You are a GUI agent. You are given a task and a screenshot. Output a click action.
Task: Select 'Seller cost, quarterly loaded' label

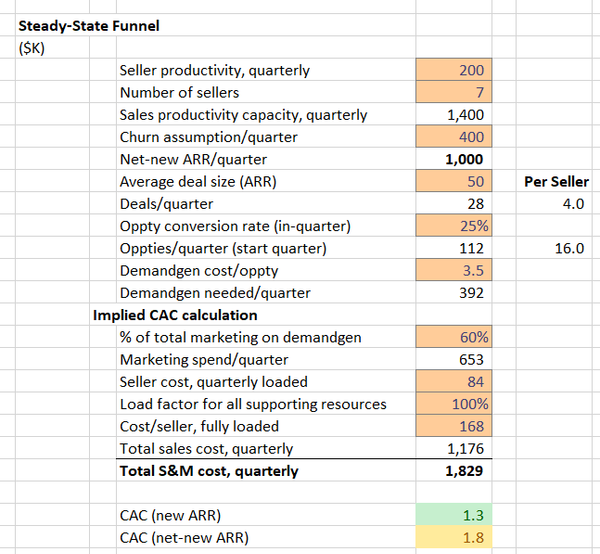(x=214, y=382)
